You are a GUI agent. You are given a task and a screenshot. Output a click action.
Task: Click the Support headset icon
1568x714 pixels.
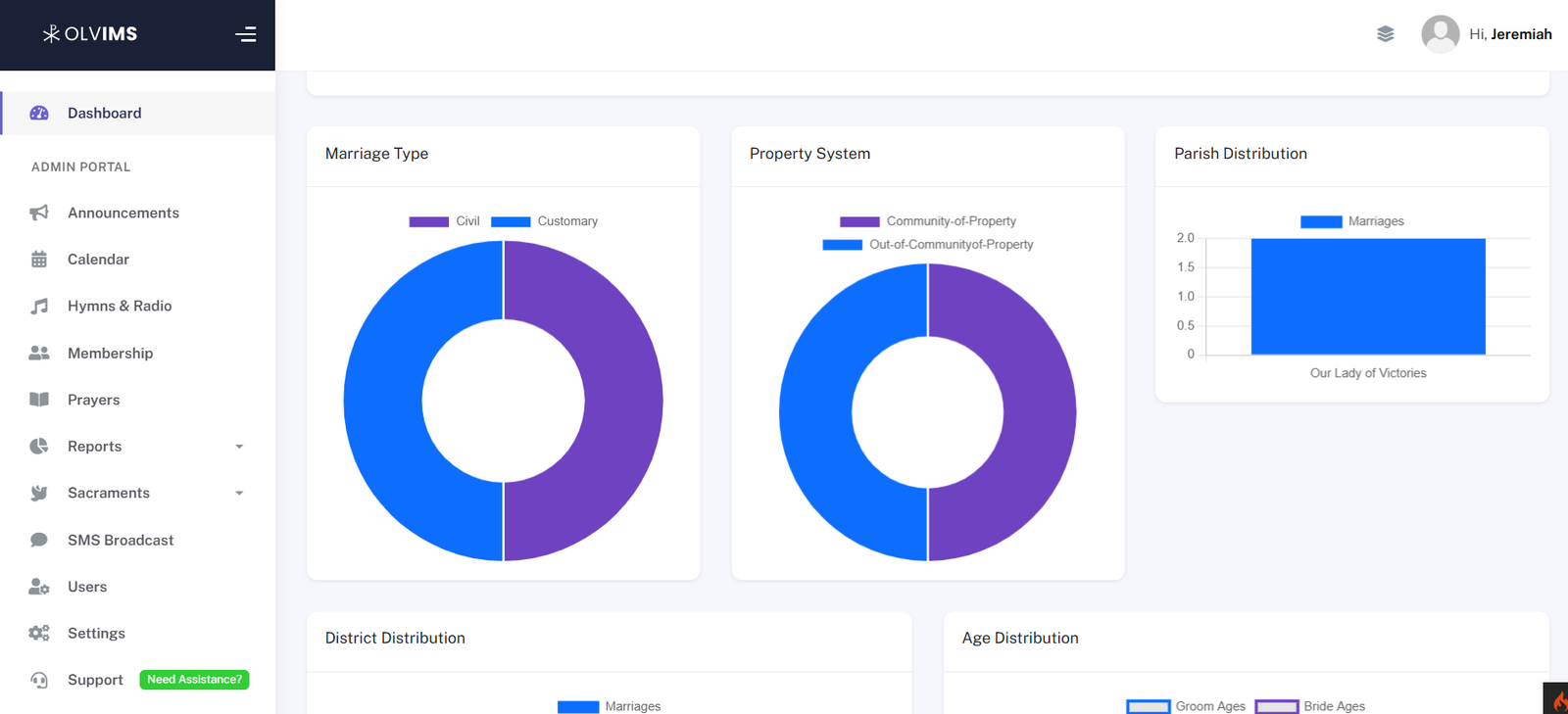(39, 680)
